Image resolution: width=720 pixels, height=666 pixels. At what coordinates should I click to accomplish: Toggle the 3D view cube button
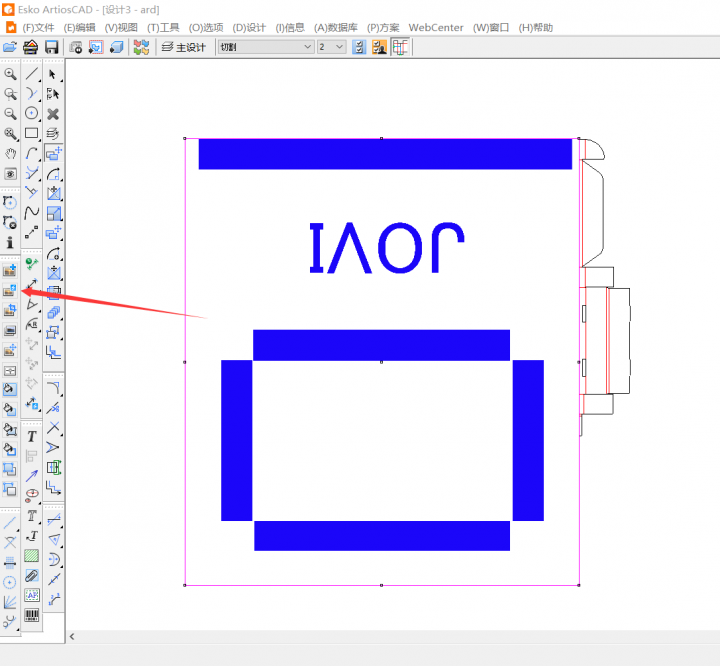coord(117,47)
